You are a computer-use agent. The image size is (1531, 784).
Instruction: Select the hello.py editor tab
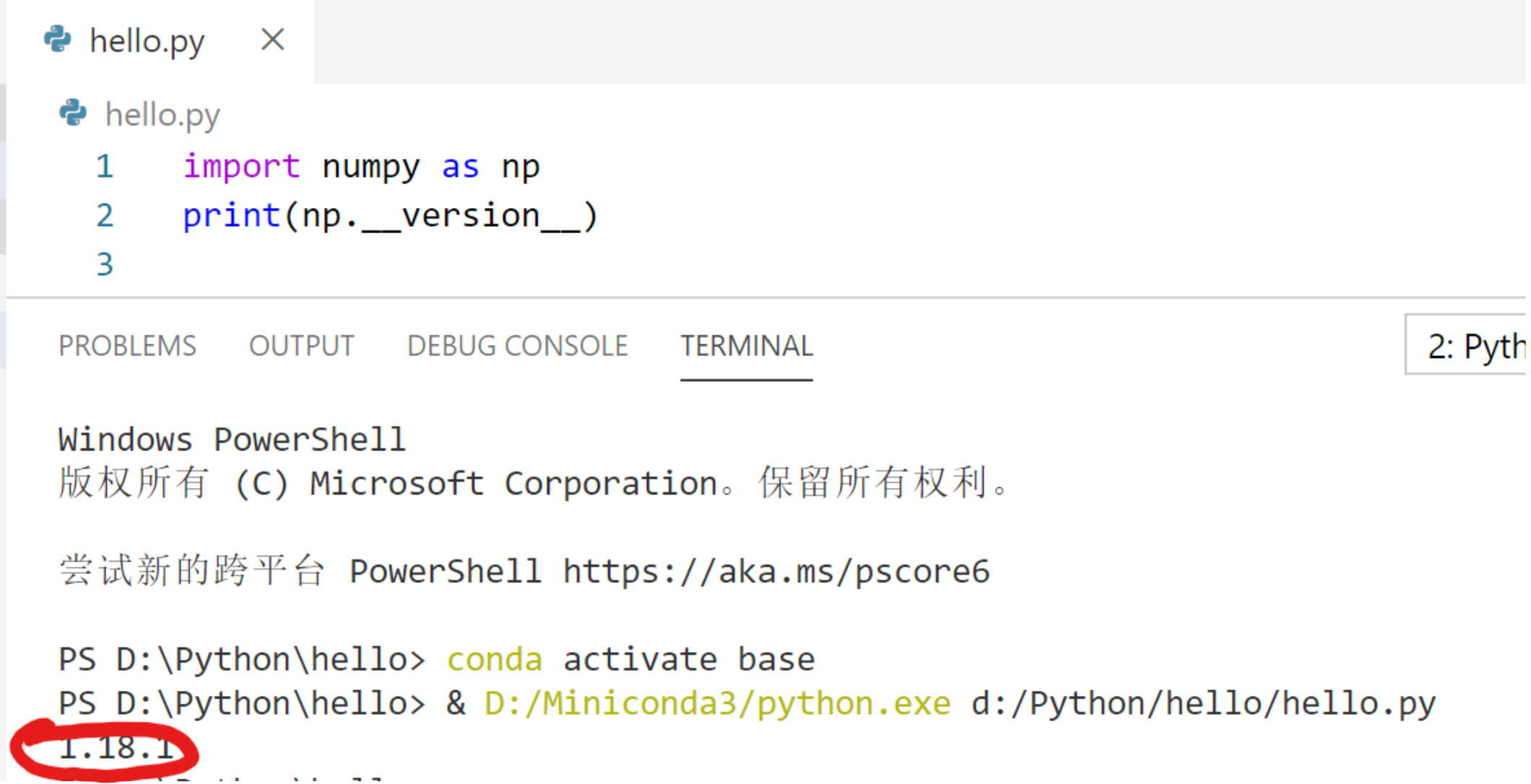tap(147, 40)
